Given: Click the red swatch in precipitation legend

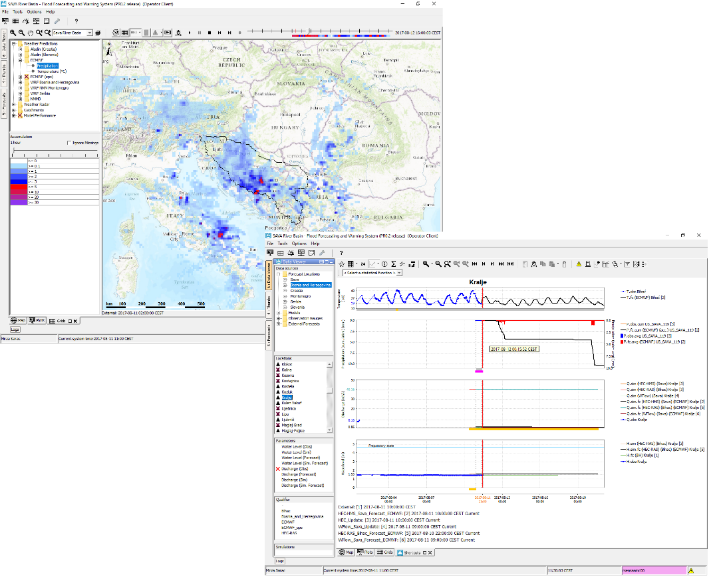Looking at the screenshot, I should (18, 186).
